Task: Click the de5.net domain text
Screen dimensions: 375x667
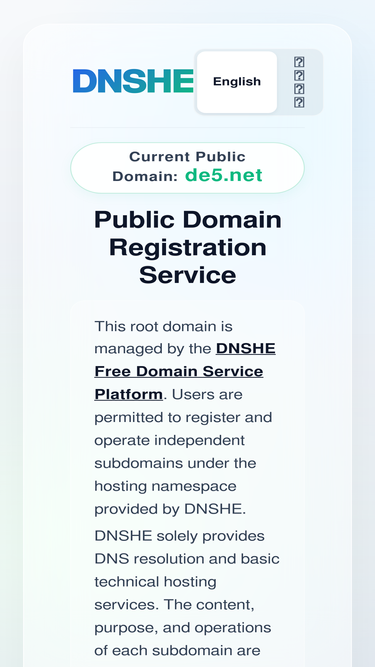Action: click(x=224, y=175)
